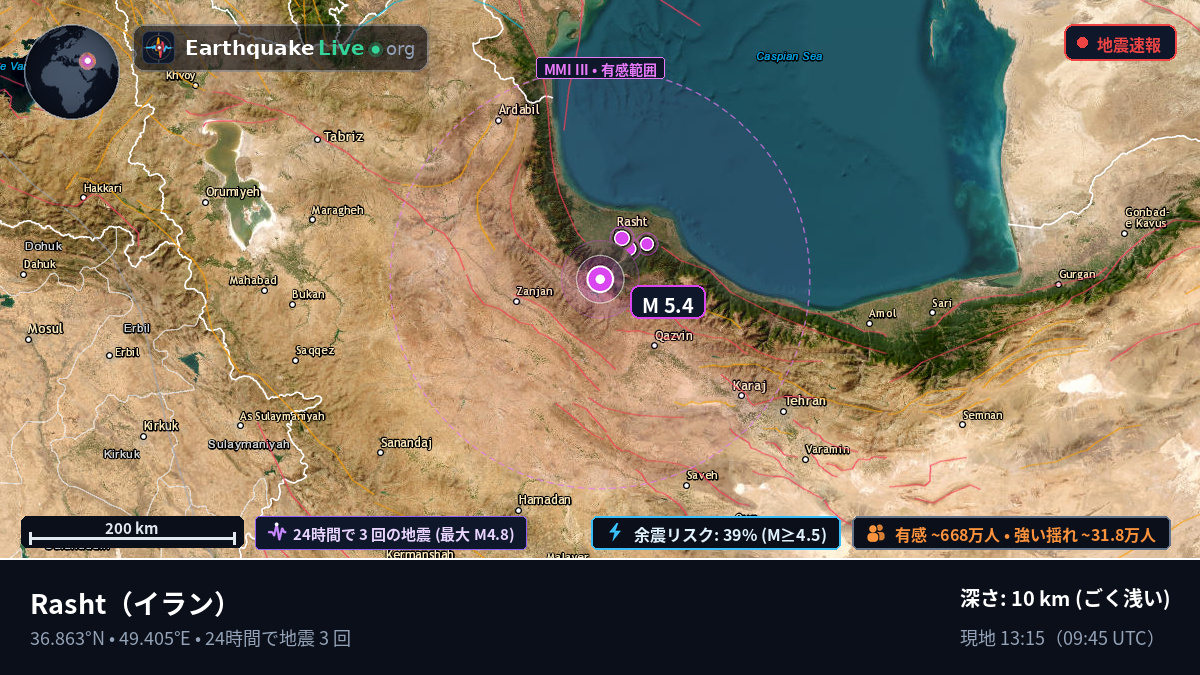
Task: Click the Qazvin city label
Action: click(674, 335)
